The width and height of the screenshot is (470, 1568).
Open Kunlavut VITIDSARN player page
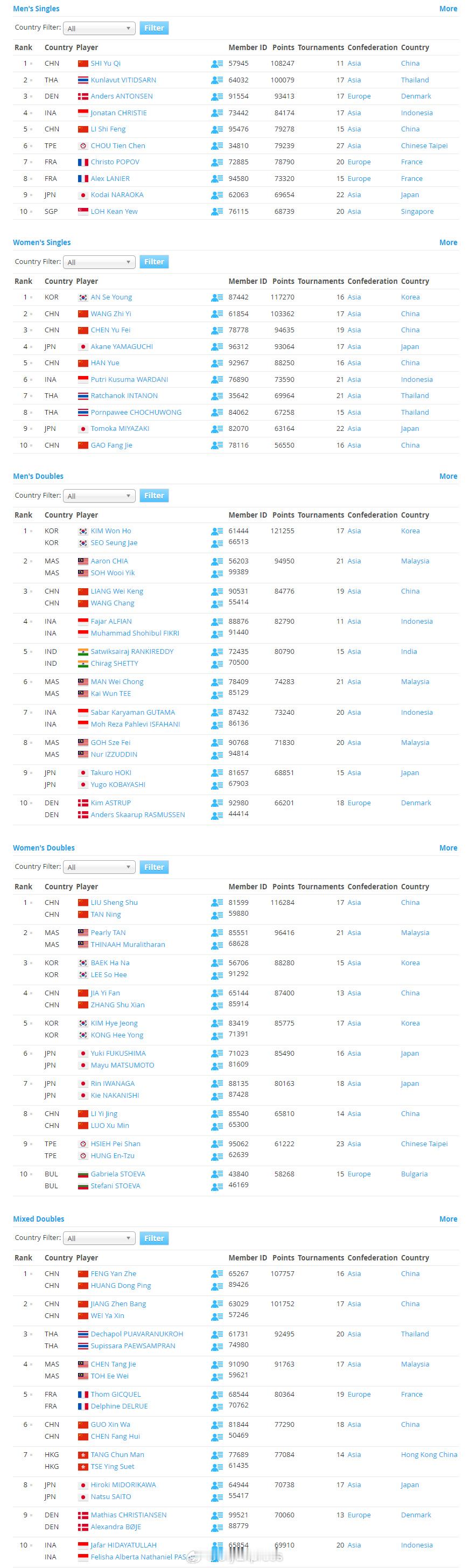(x=123, y=80)
